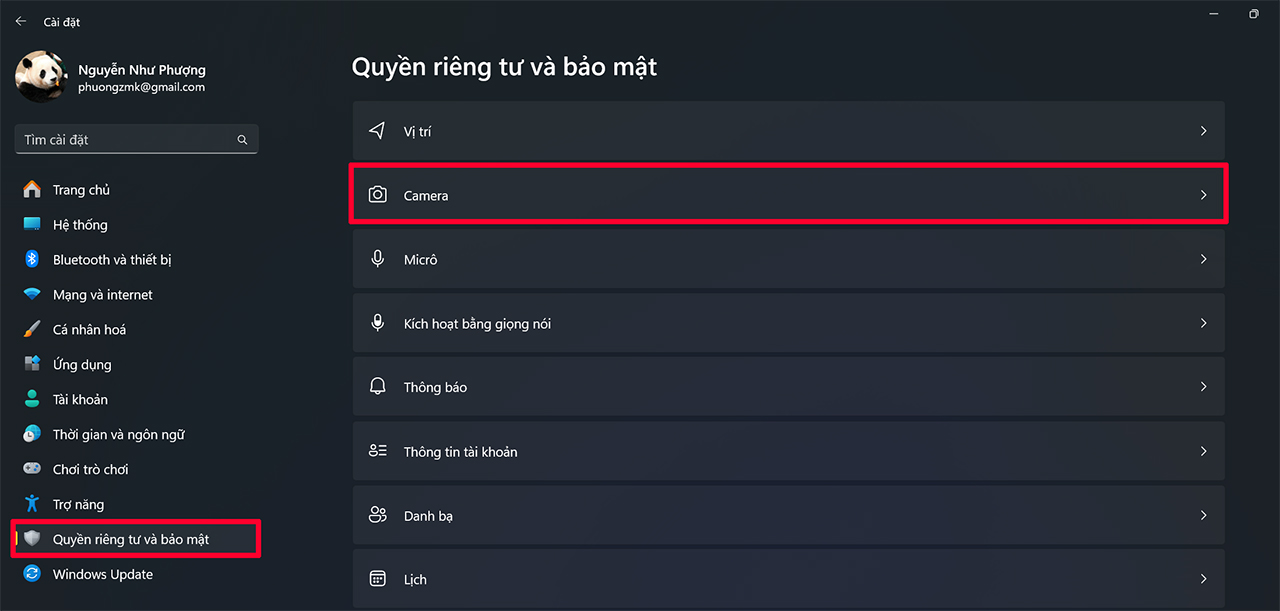Click the microphone icon beside Micrô

pyautogui.click(x=377, y=259)
